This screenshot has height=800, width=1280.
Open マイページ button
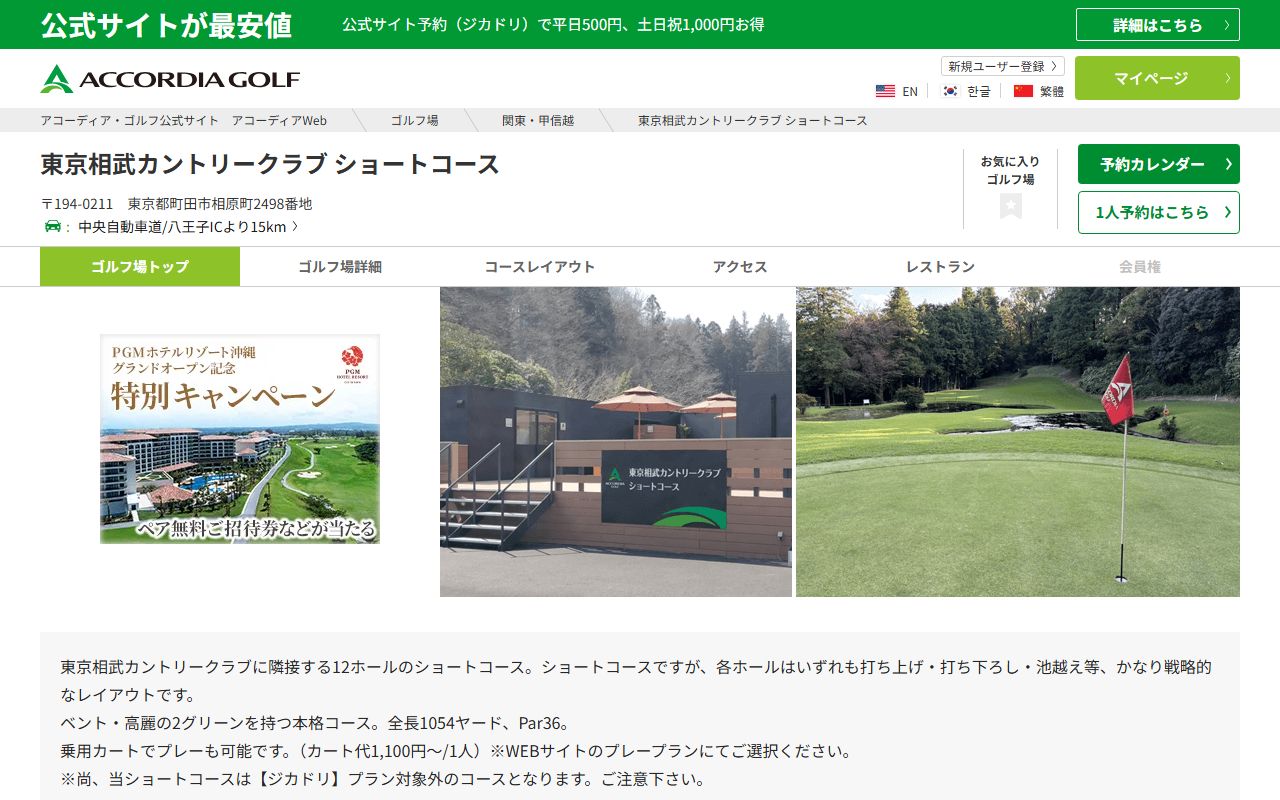[1157, 78]
